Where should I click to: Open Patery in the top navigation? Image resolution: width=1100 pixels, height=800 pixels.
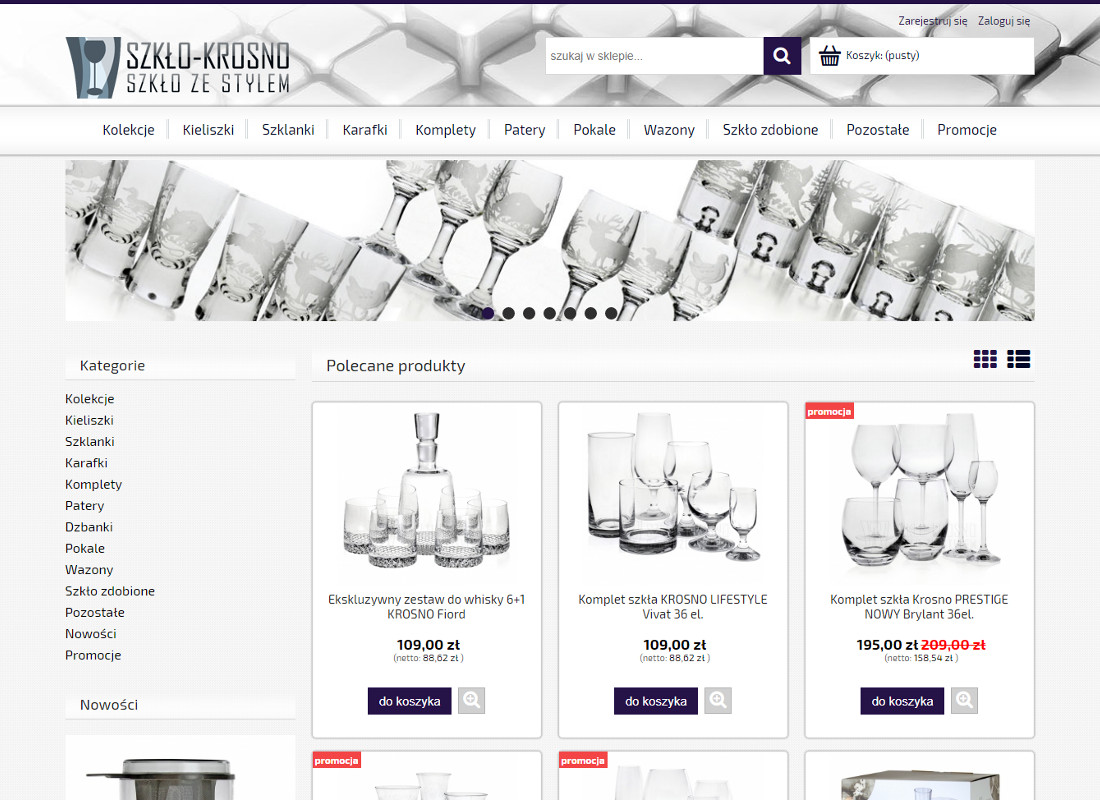tap(525, 130)
